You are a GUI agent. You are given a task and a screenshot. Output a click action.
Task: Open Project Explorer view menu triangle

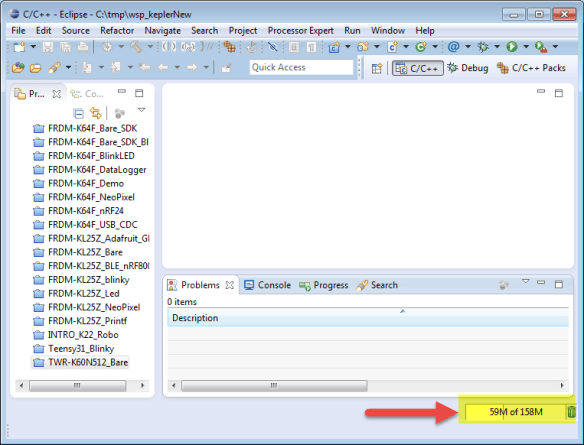tap(142, 110)
